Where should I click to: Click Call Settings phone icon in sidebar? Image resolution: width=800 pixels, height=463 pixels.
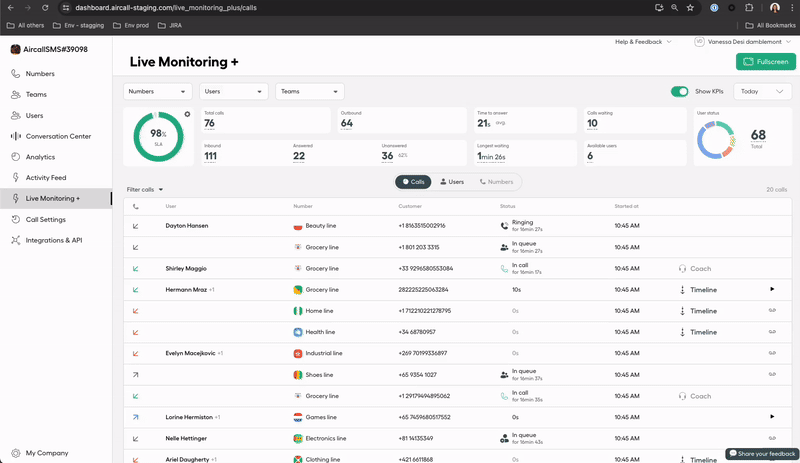coord(16,219)
